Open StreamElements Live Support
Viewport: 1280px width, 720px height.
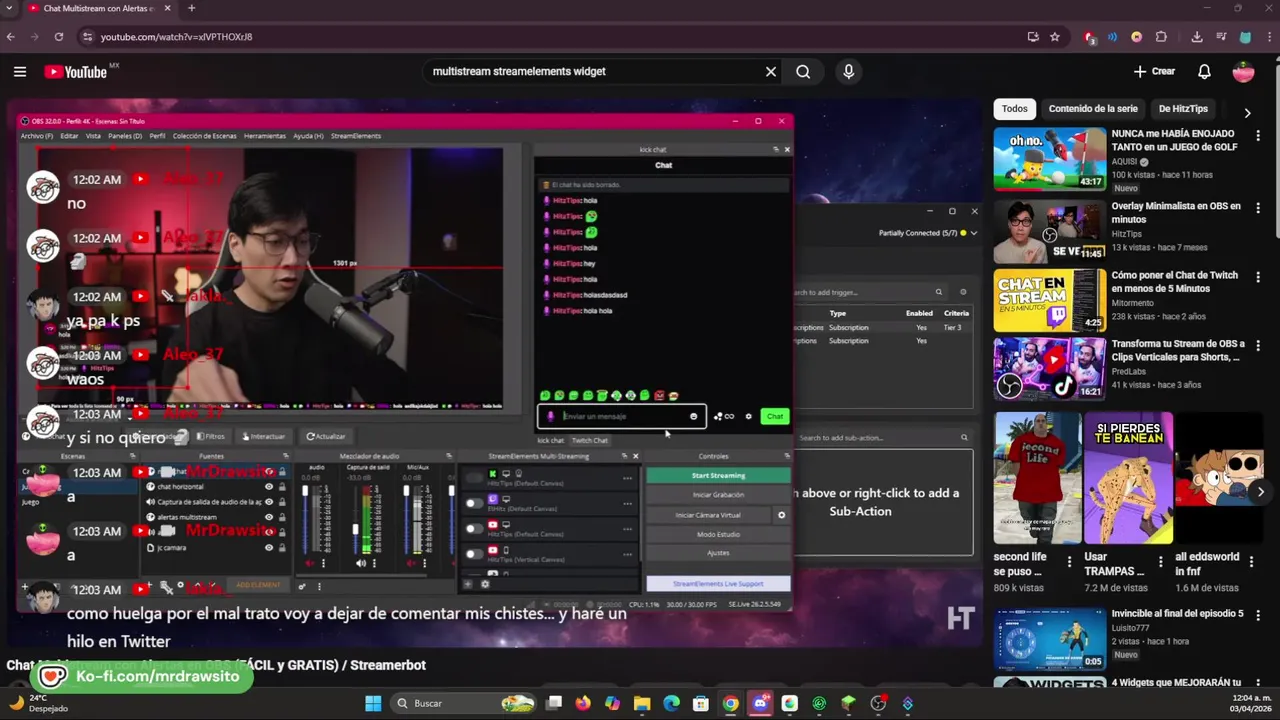pyautogui.click(x=718, y=584)
